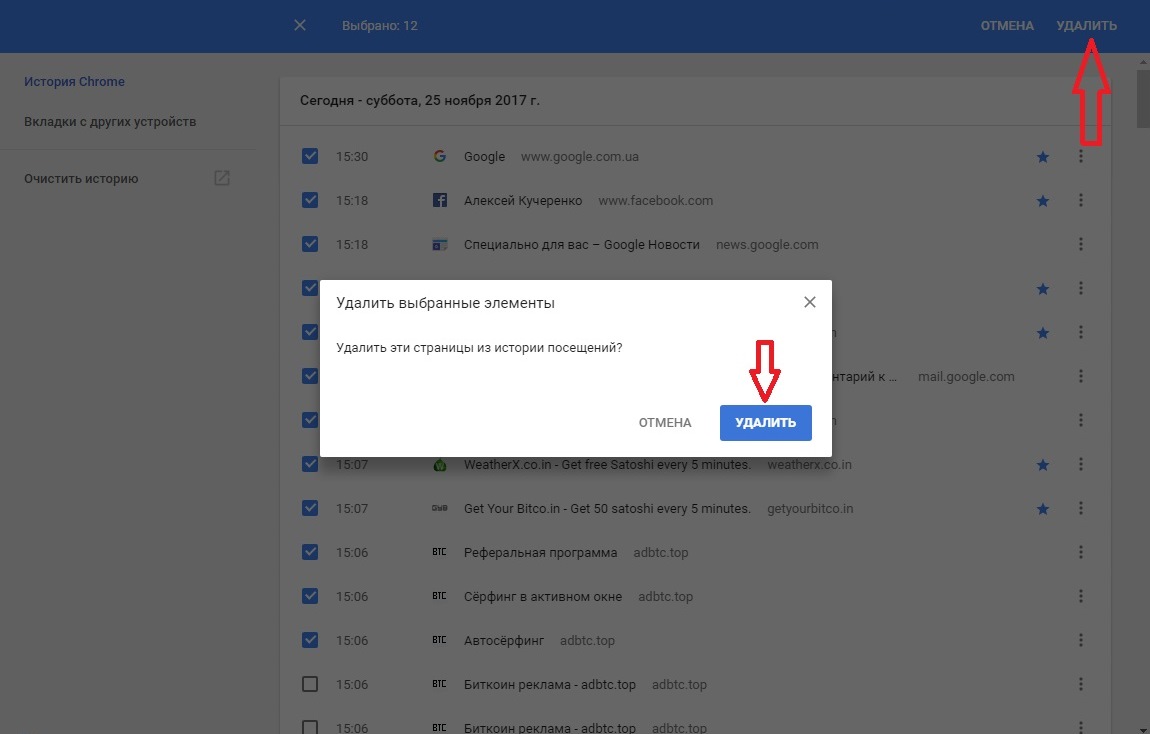Open more actions menu for mail.google.com entry
The width and height of the screenshot is (1150, 734).
[1080, 376]
